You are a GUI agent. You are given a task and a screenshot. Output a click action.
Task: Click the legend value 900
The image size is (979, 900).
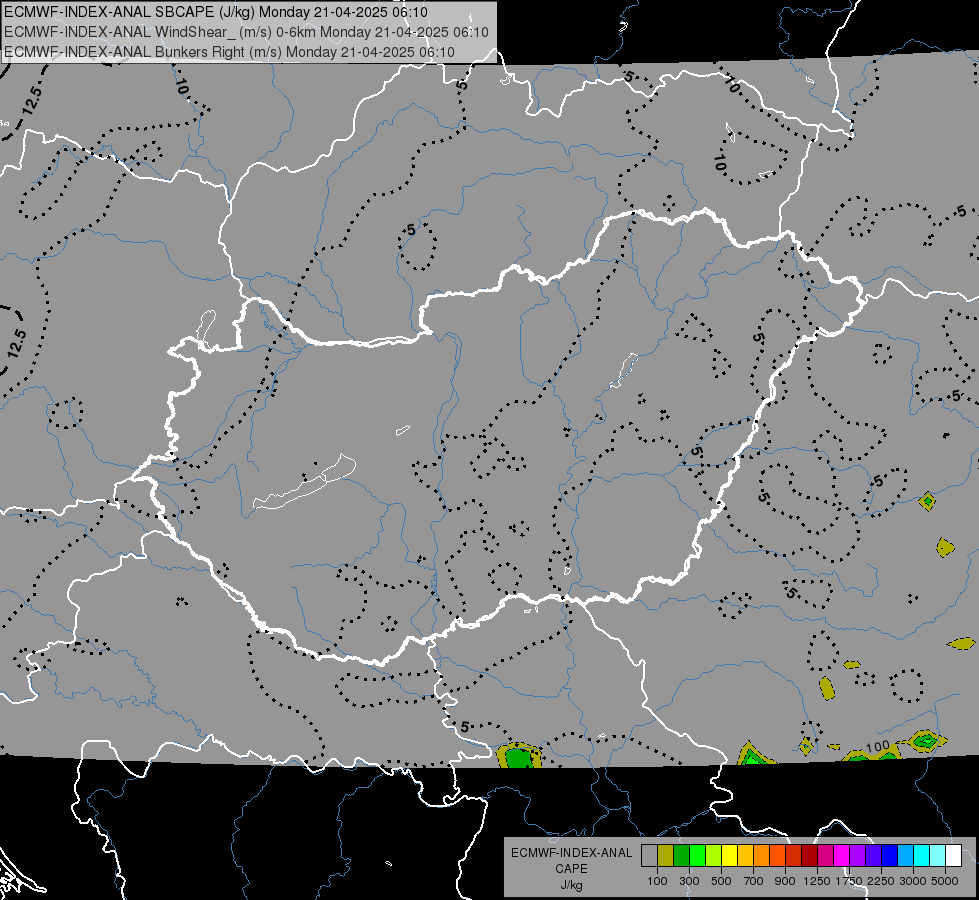coord(785,881)
